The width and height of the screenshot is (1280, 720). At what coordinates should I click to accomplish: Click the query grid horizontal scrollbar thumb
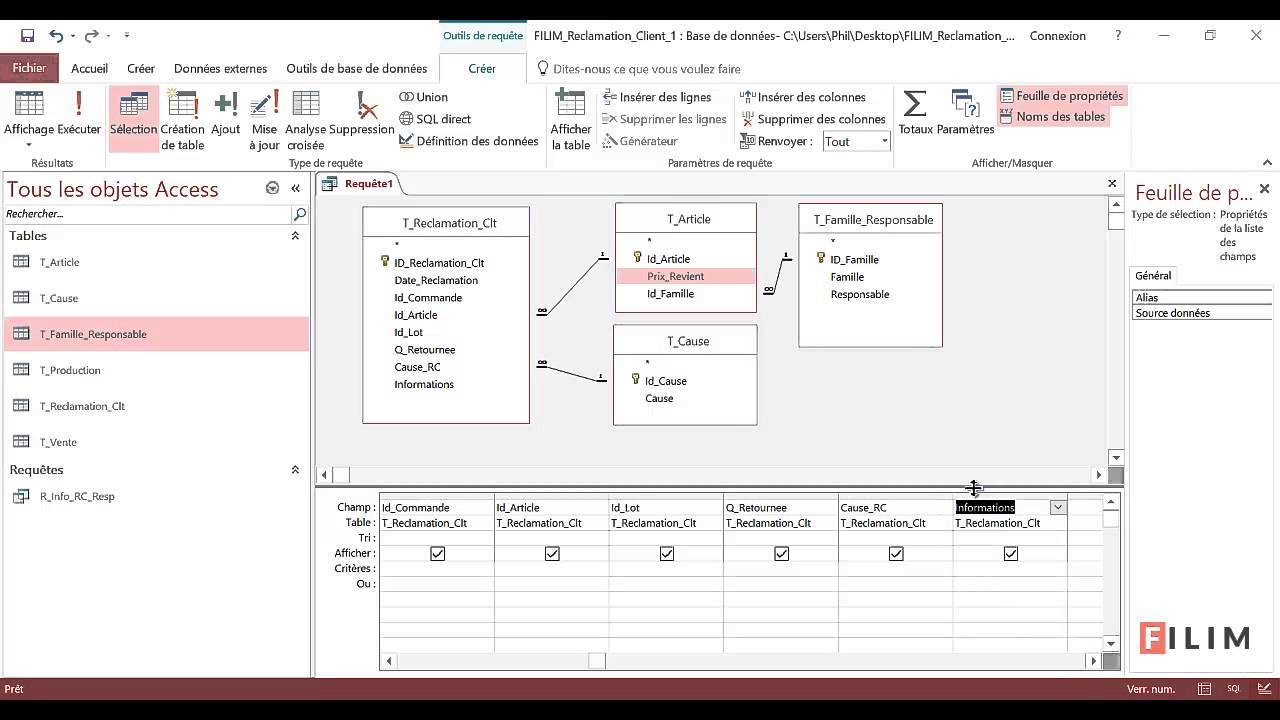tap(597, 660)
